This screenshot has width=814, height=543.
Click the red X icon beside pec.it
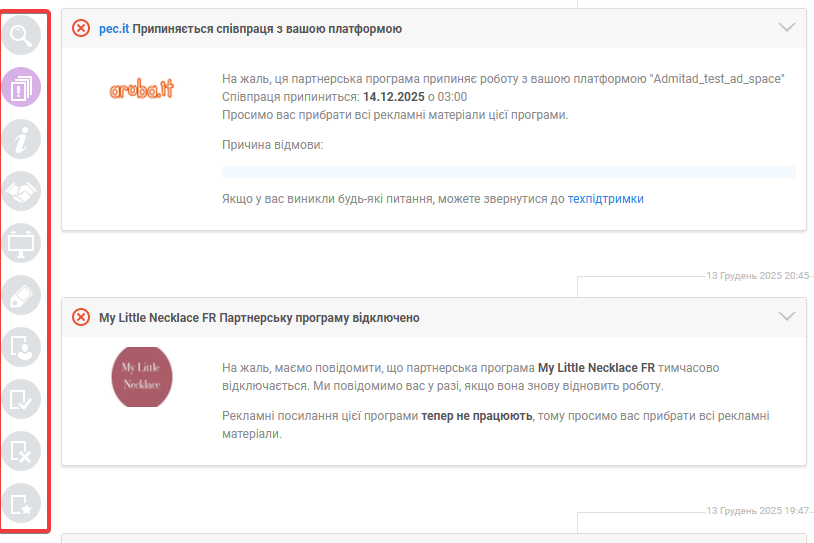click(x=81, y=28)
